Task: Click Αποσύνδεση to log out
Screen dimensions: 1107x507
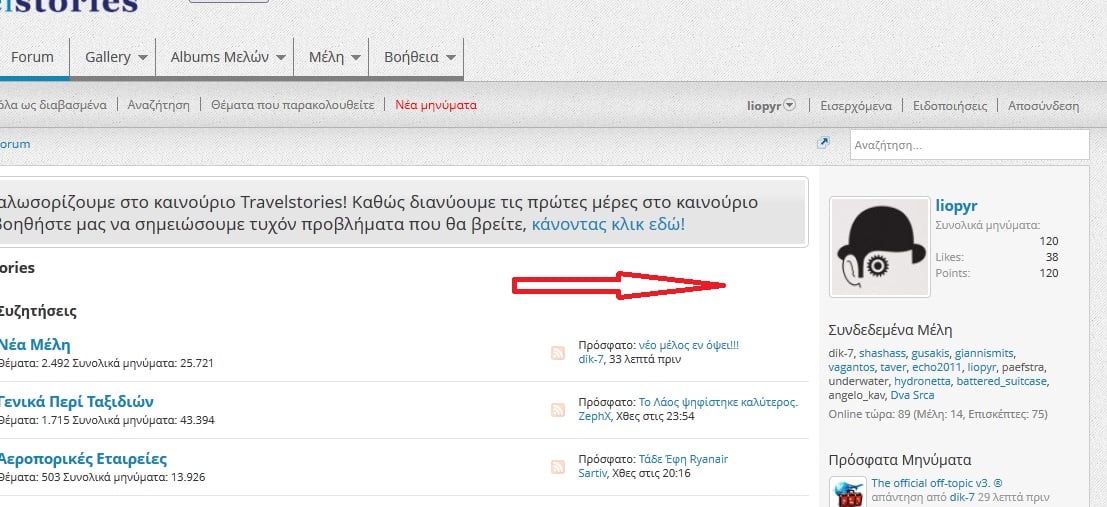Action: click(x=1043, y=105)
